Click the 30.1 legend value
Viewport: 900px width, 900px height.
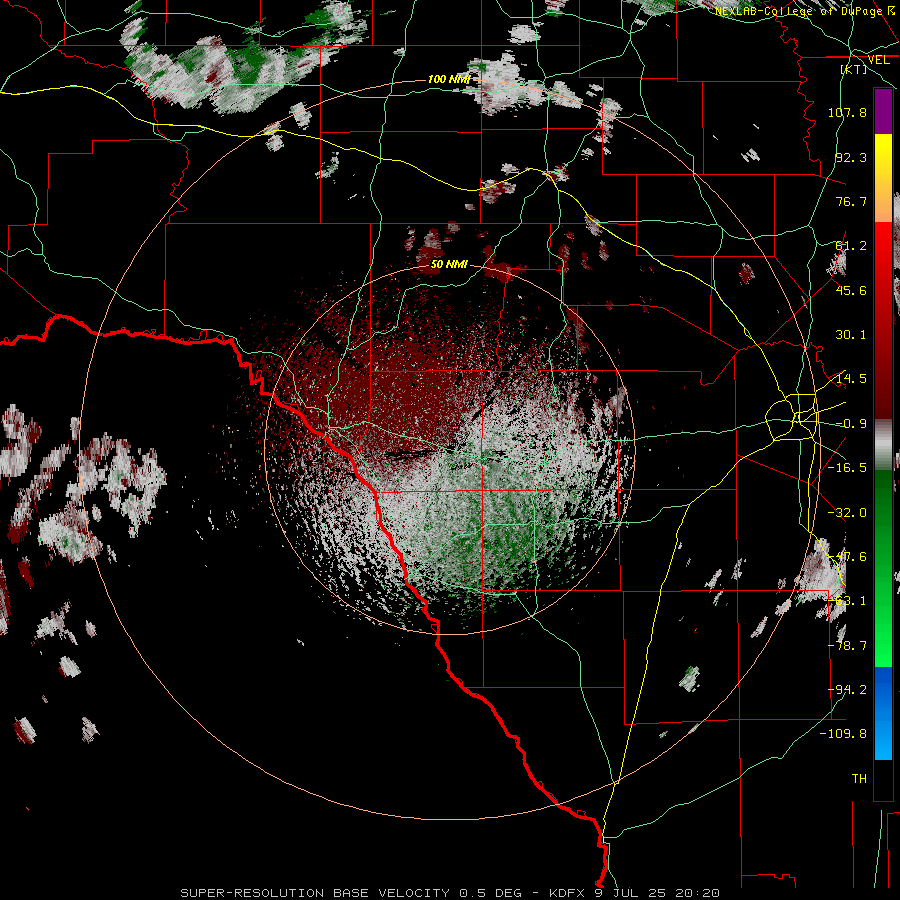851,335
